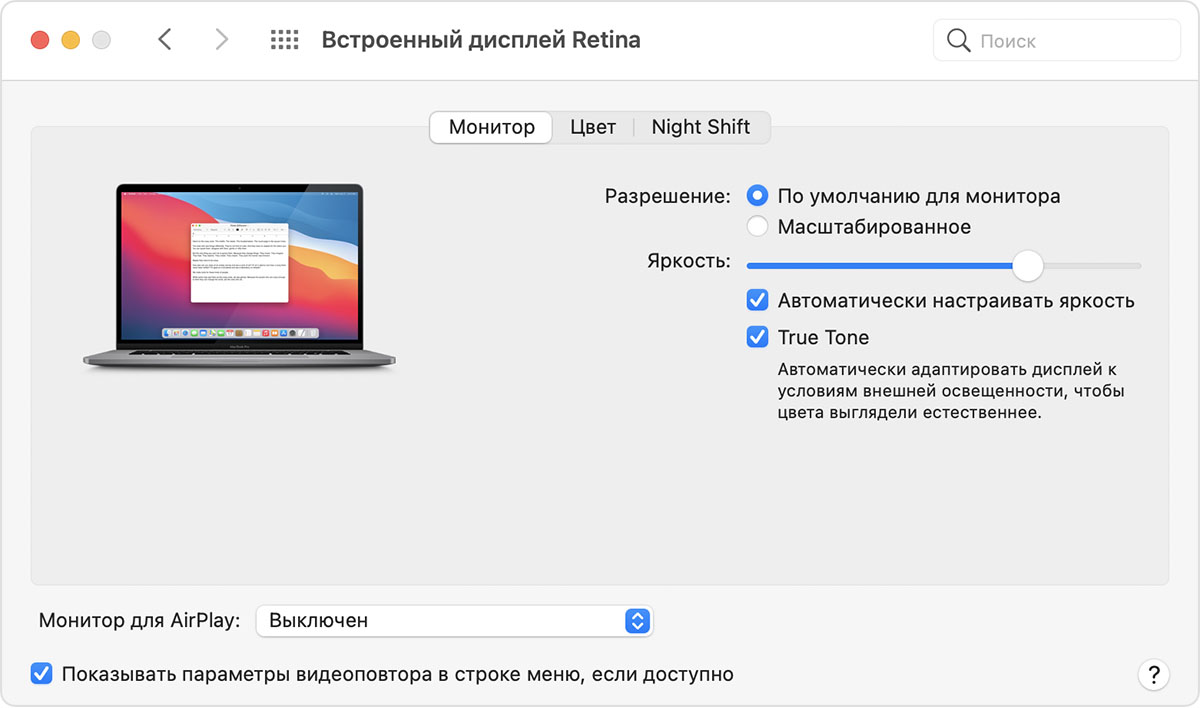1200x708 pixels.
Task: Uncheck "Показывать параметры видеоповтора в строке меню"
Action: [41, 674]
